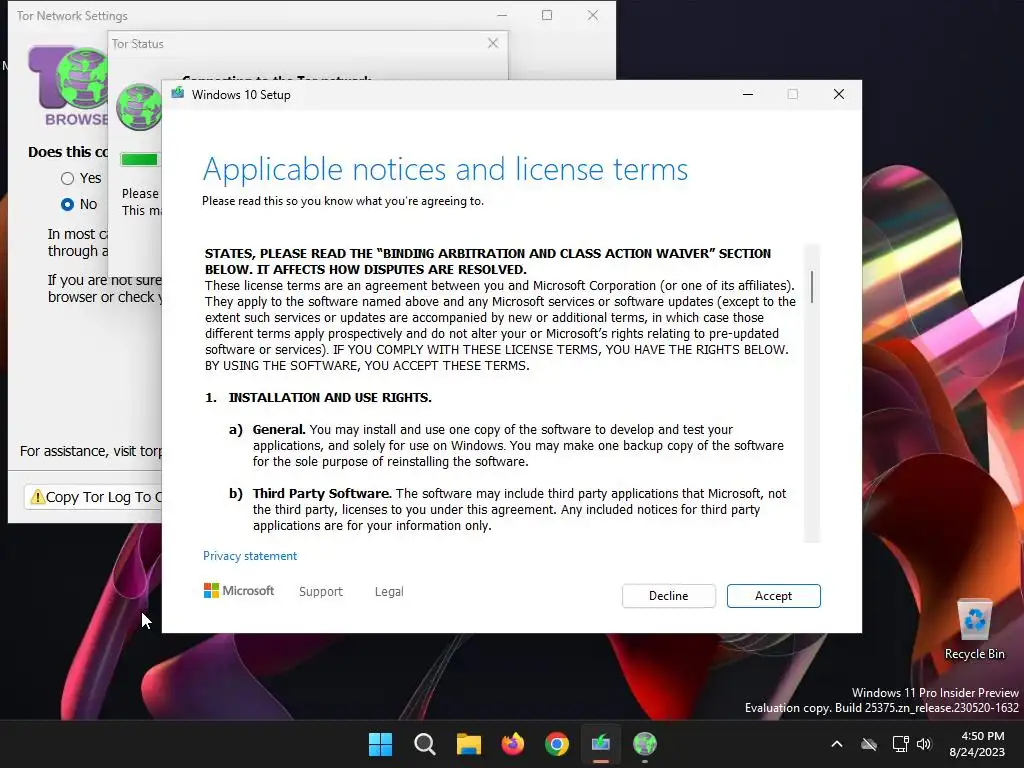Maximize the Tor Network Settings window
The height and width of the screenshot is (768, 1024).
pos(547,16)
